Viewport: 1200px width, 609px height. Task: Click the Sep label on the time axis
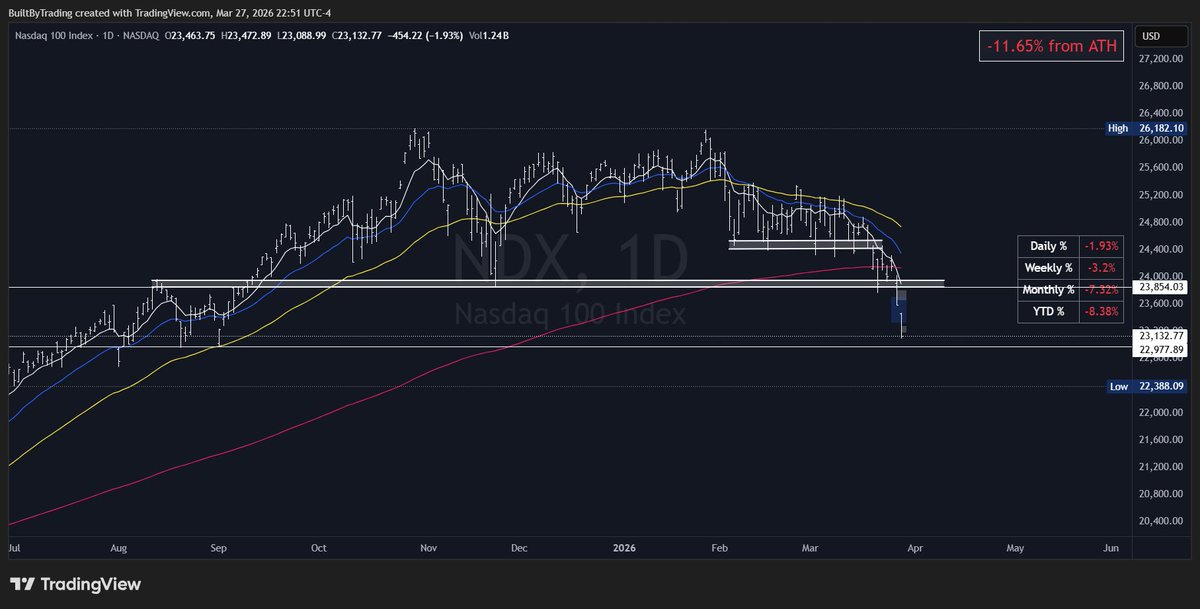click(x=219, y=548)
